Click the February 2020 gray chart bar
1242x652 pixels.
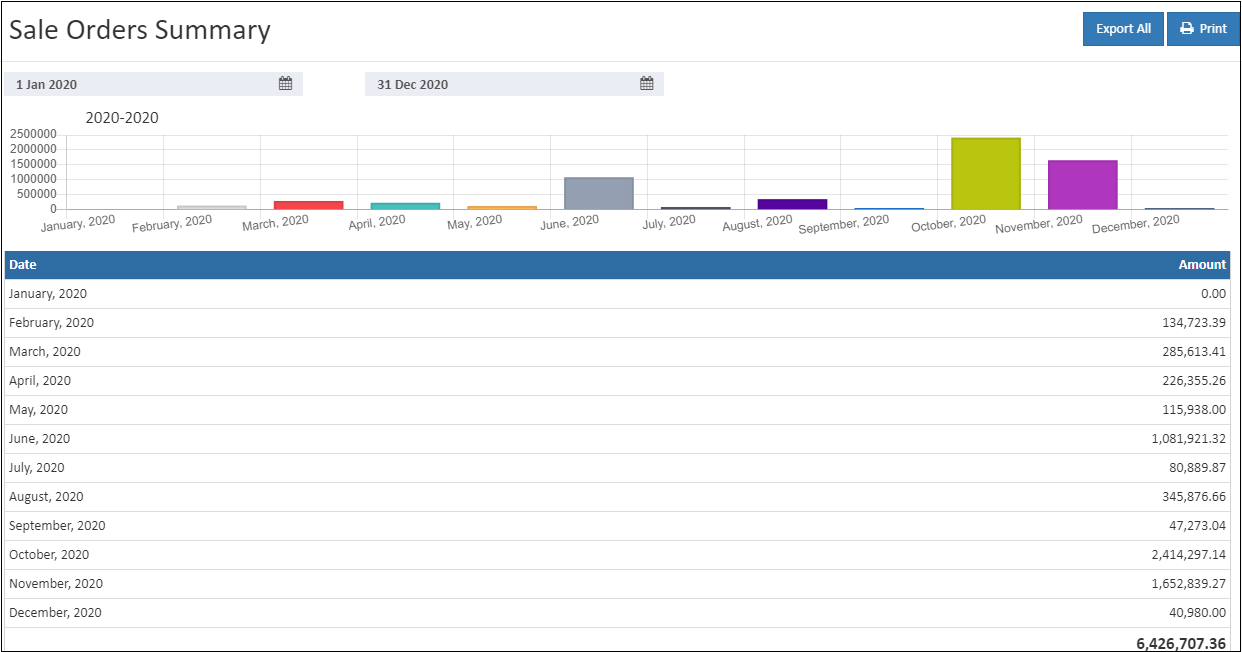(x=212, y=207)
